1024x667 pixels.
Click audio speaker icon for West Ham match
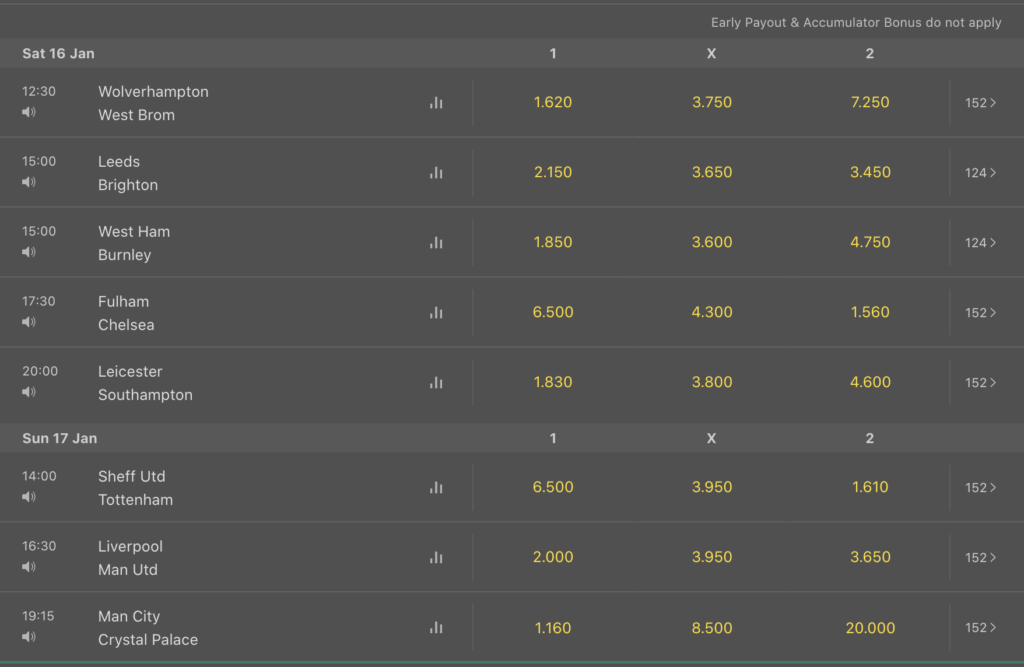pyautogui.click(x=29, y=252)
